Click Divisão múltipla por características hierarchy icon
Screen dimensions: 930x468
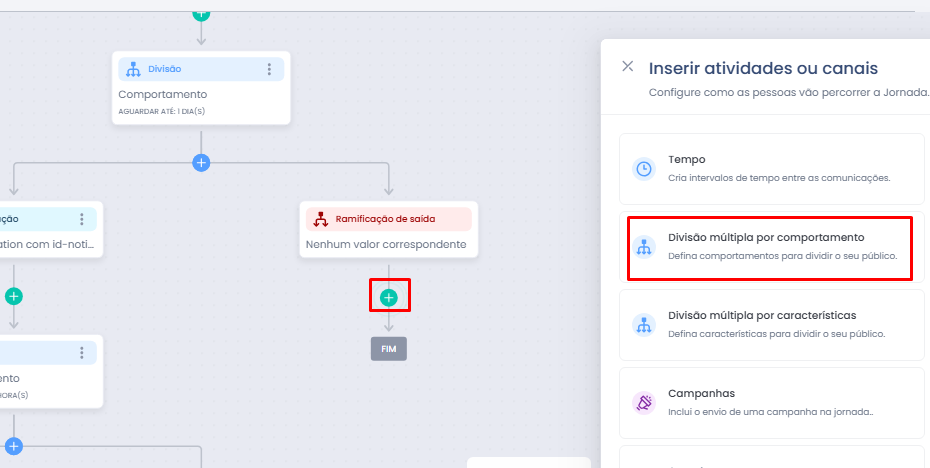[644, 324]
